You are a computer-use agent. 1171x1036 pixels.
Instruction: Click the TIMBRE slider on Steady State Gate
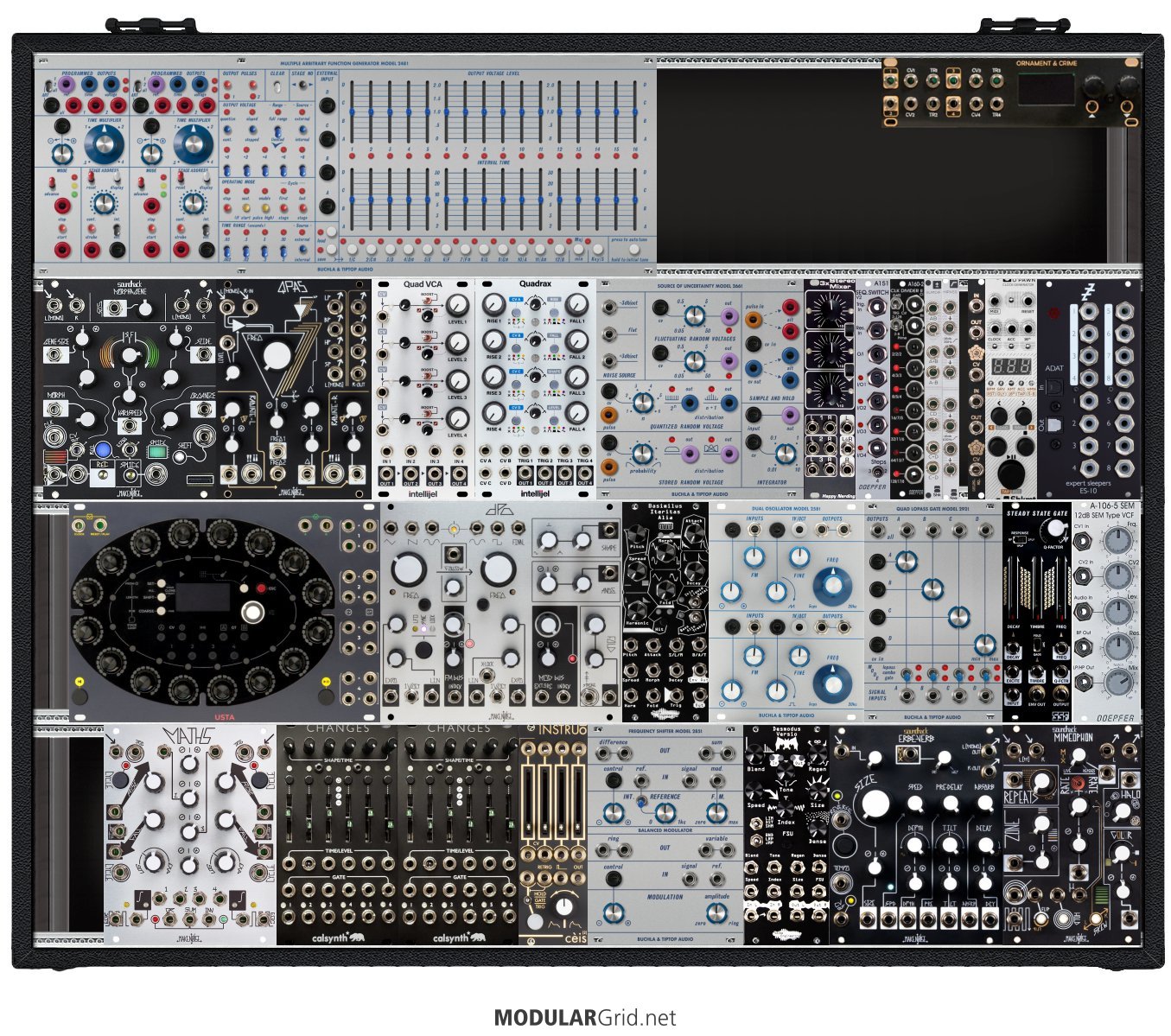point(1035,587)
